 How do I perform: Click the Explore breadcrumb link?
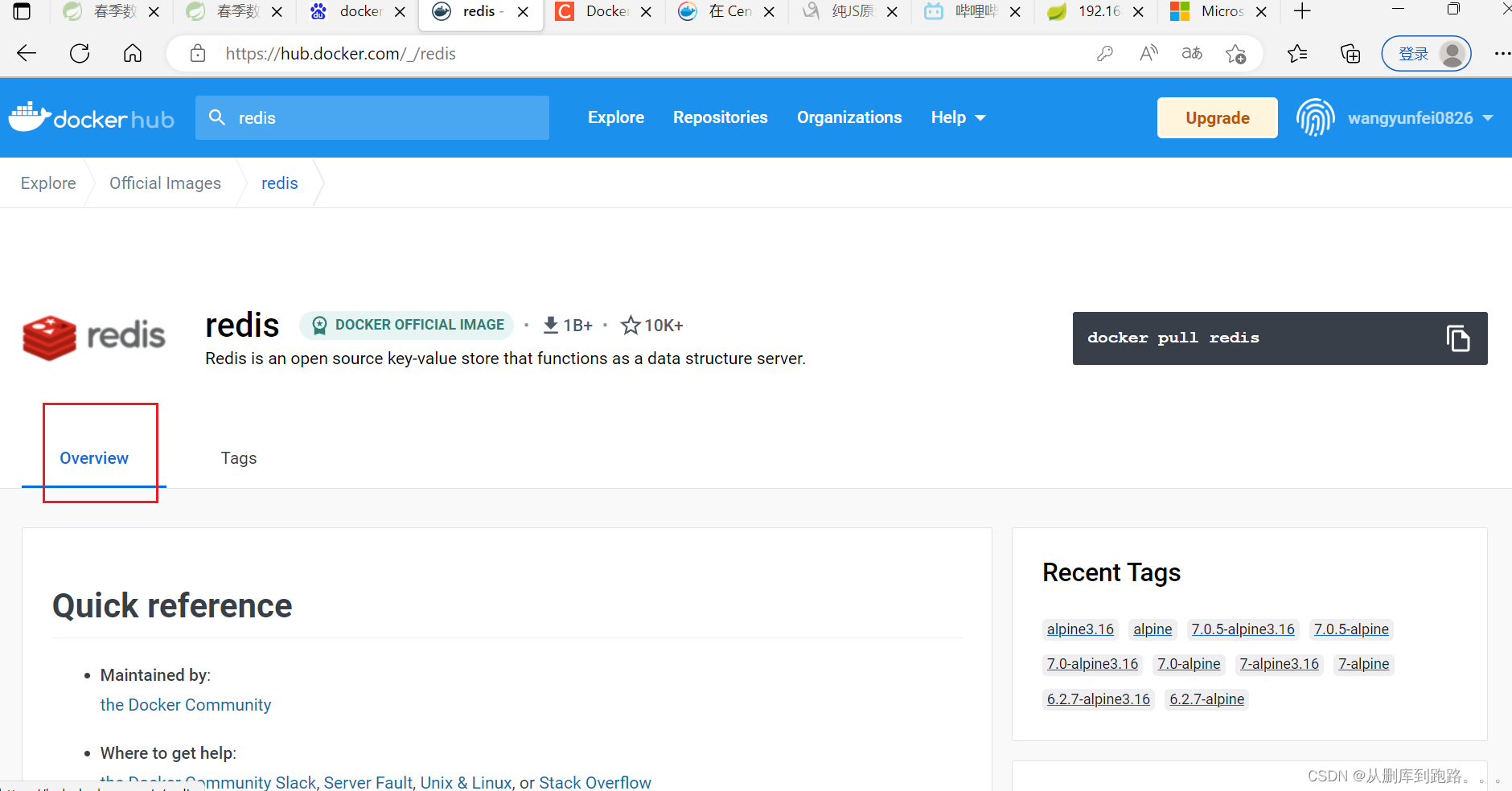[48, 183]
